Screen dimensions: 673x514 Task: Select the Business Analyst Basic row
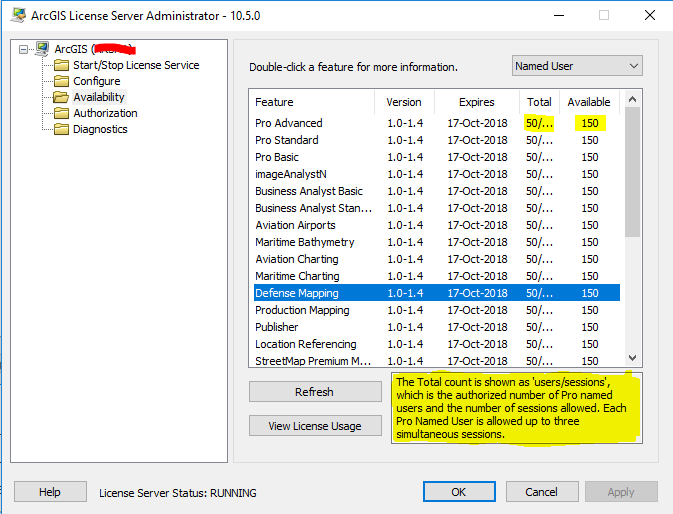(x=437, y=191)
